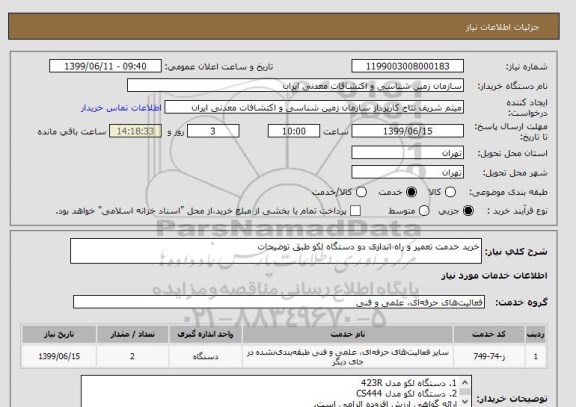
Task: Select the کالا/خدمت radio button
Action: tap(361, 192)
